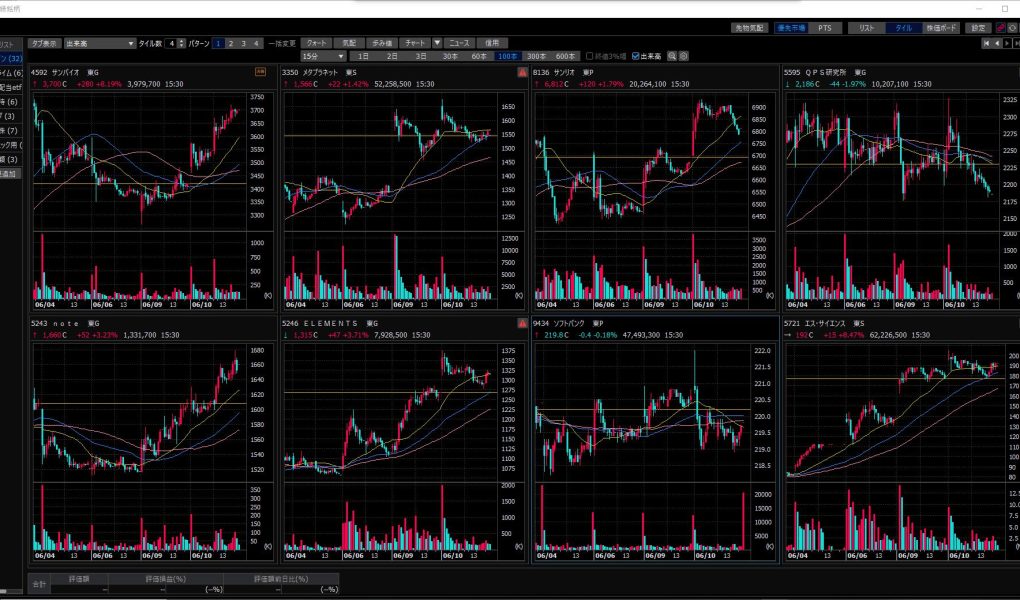Increase タイル数 using the spinner arrow
The image size is (1020, 600).
181,42
